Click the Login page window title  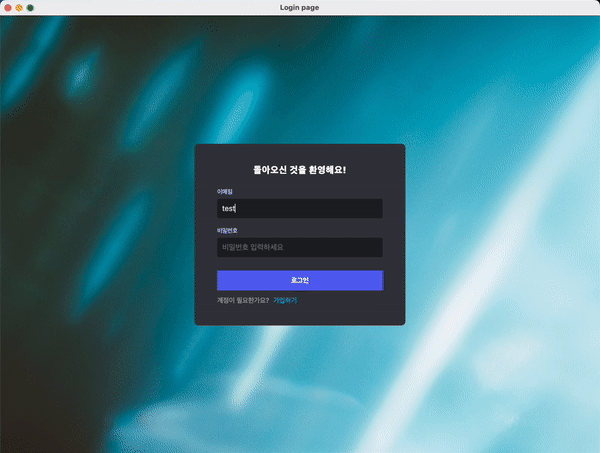click(299, 8)
